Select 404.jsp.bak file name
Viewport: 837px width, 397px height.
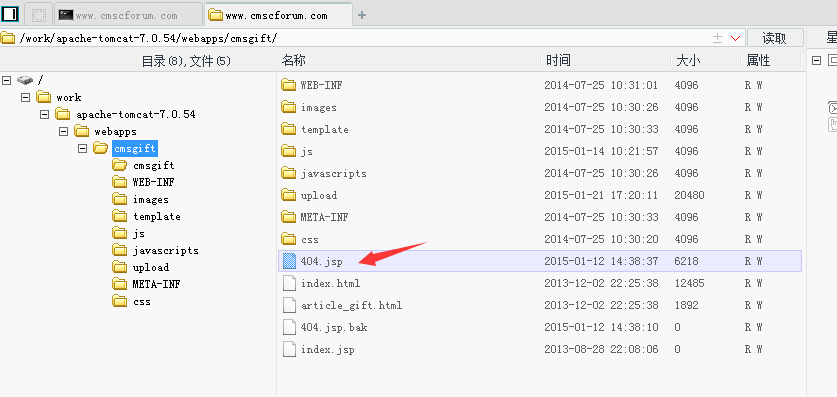334,327
